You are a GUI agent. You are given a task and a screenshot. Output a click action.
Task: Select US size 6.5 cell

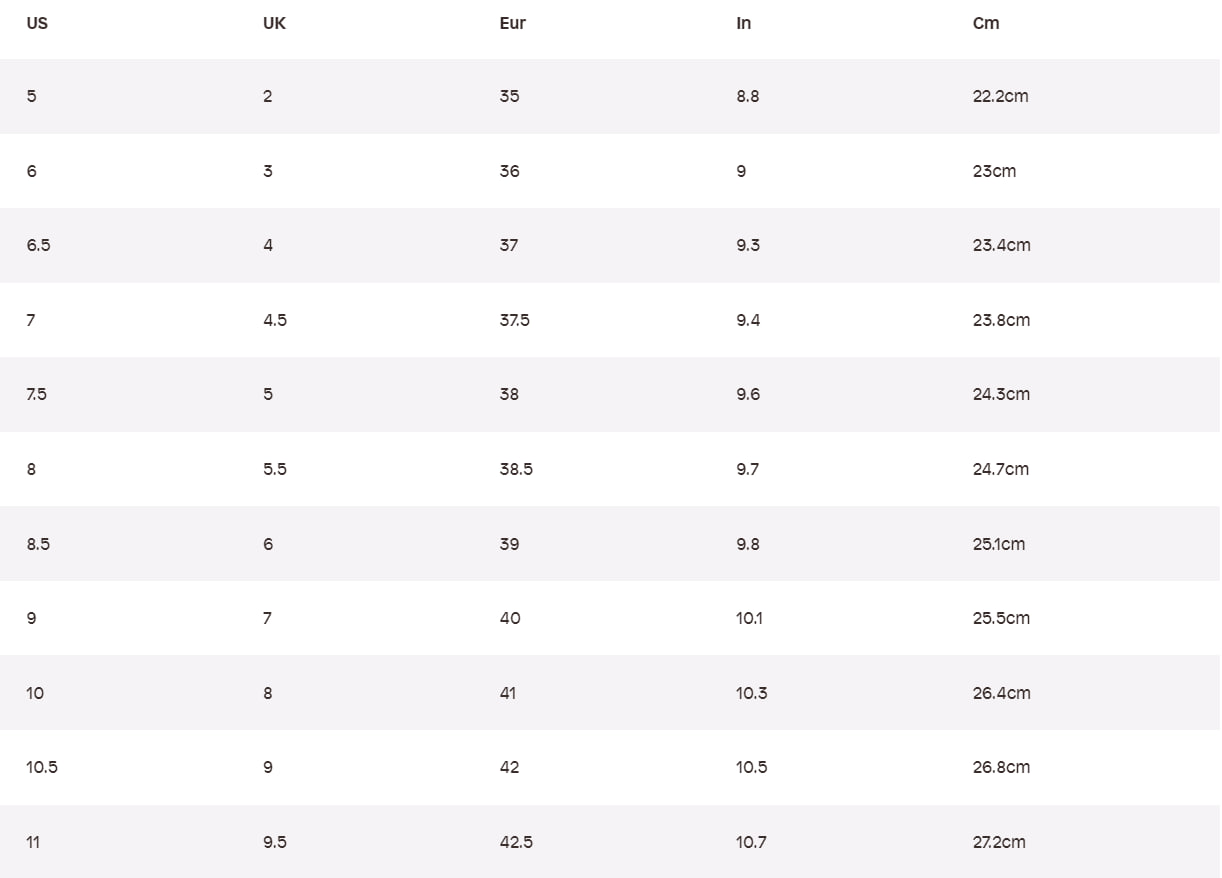click(x=38, y=245)
